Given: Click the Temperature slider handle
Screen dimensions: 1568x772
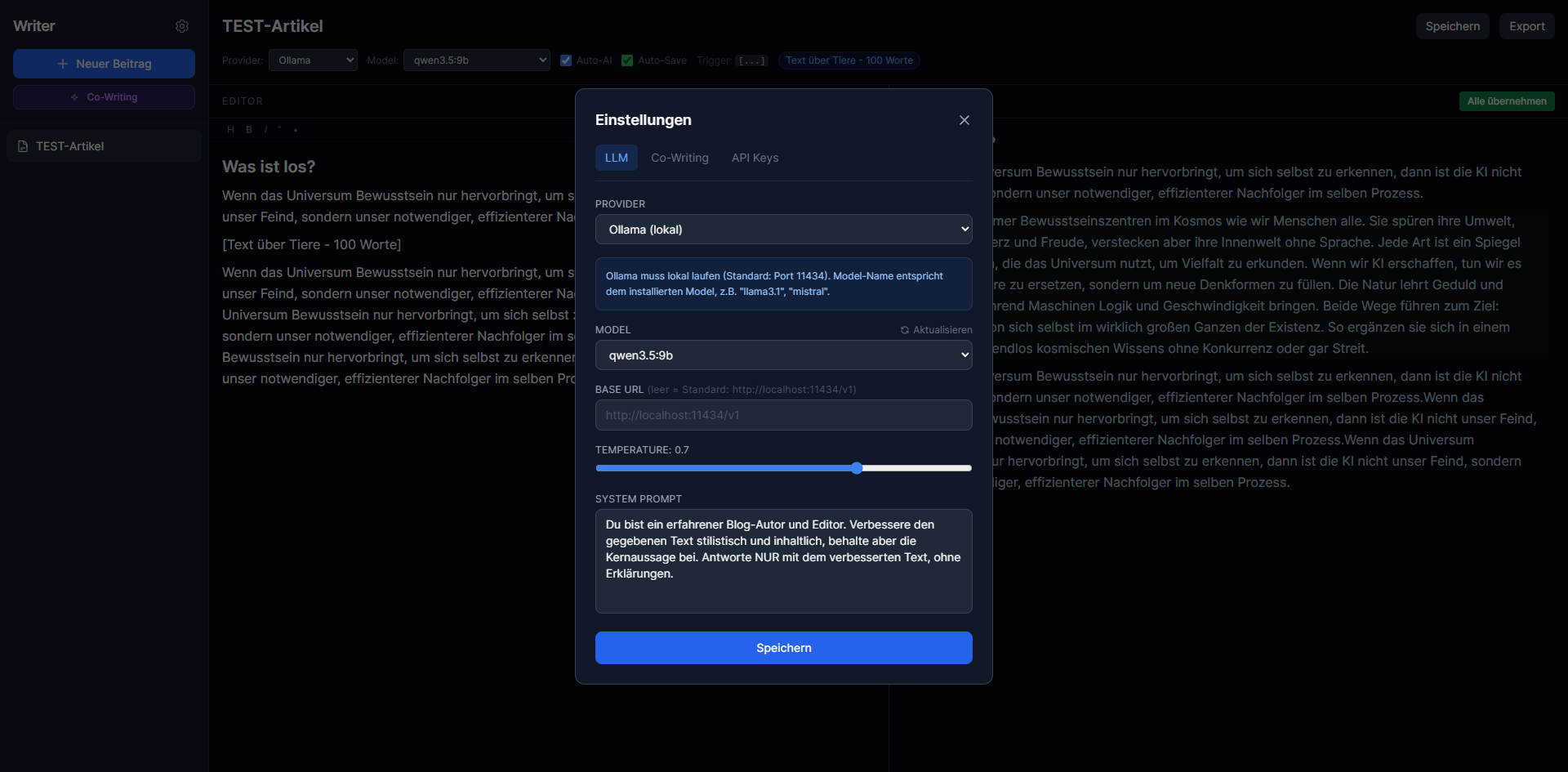Looking at the screenshot, I should pyautogui.click(x=857, y=468).
